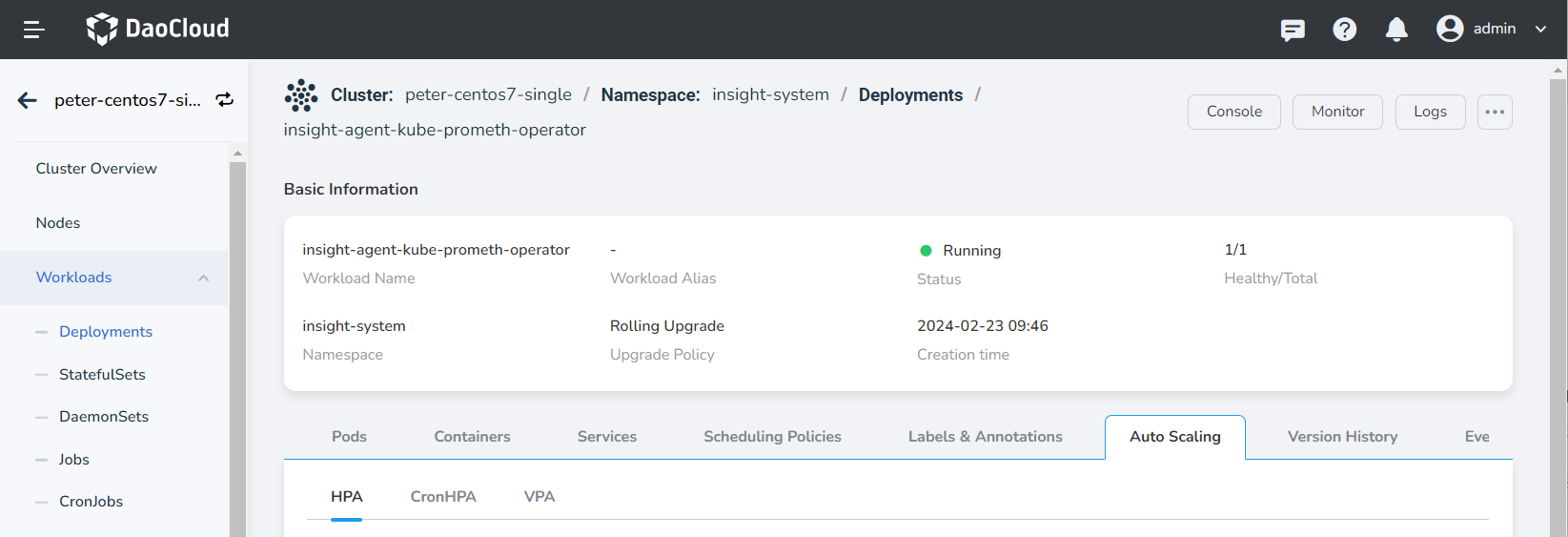Click the admin user avatar icon
The height and width of the screenshot is (537, 1568).
pyautogui.click(x=1450, y=29)
